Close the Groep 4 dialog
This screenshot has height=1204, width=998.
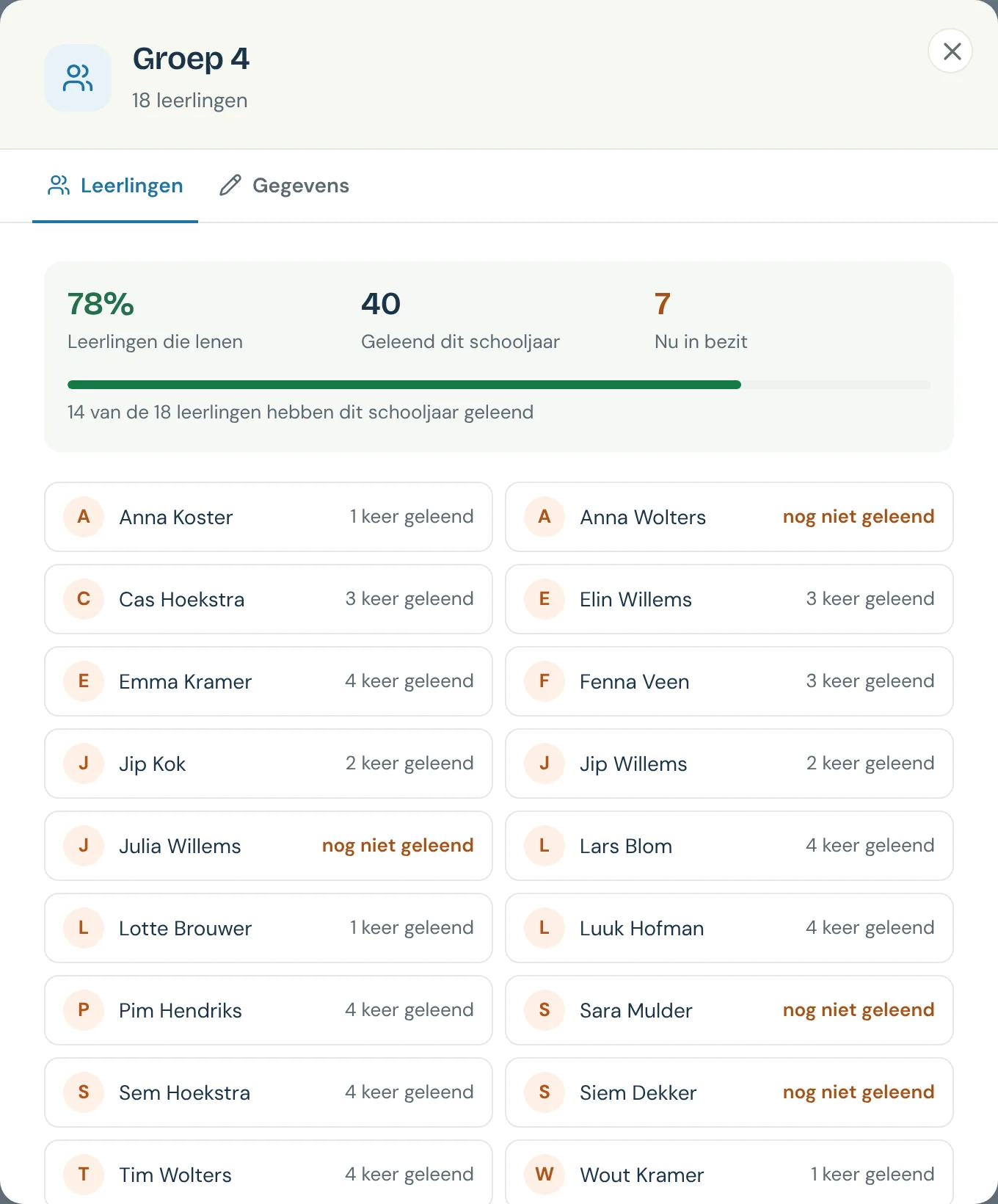tap(951, 51)
